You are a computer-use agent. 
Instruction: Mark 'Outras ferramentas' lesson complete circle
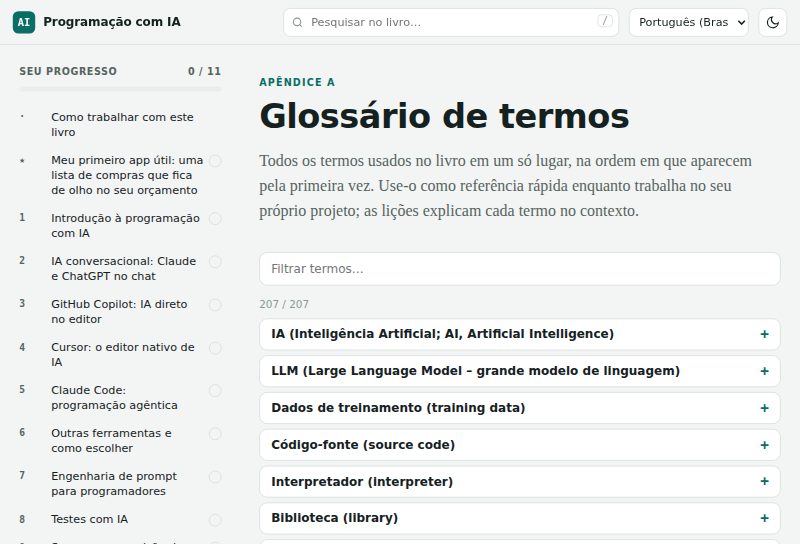pyautogui.click(x=215, y=434)
